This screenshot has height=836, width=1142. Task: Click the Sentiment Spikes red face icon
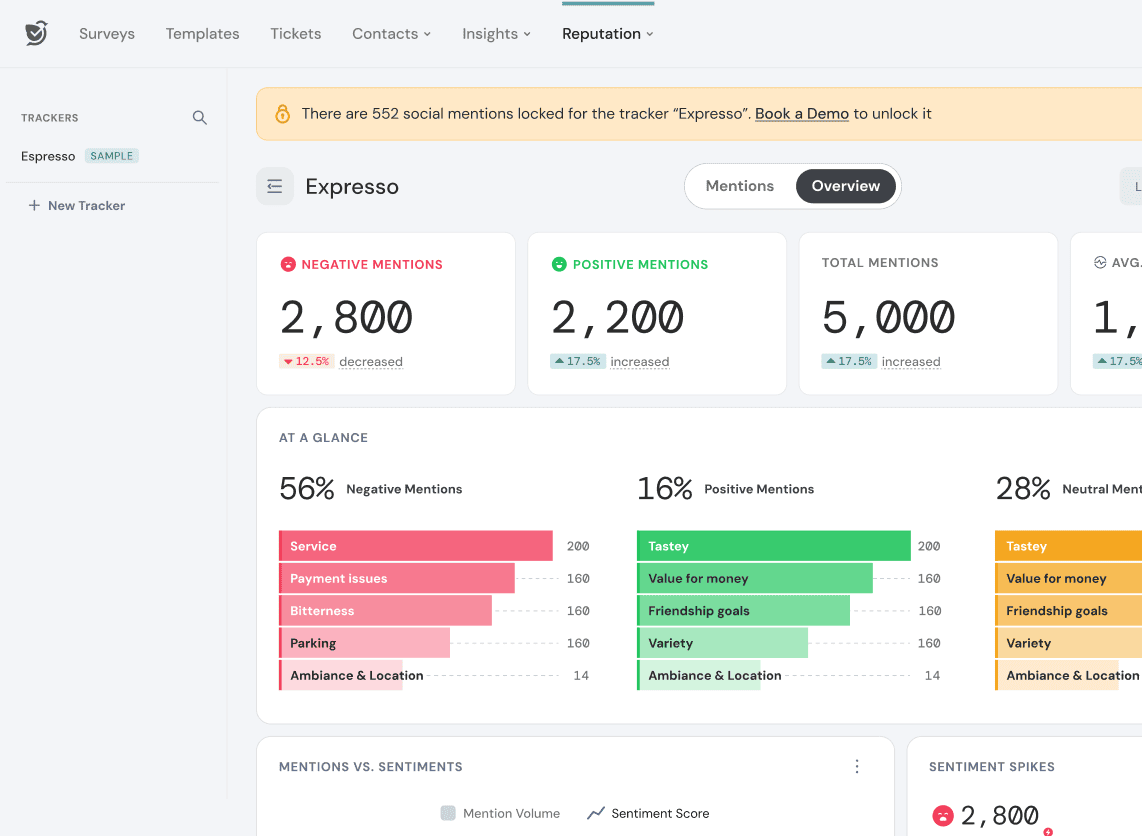pyautogui.click(x=942, y=816)
